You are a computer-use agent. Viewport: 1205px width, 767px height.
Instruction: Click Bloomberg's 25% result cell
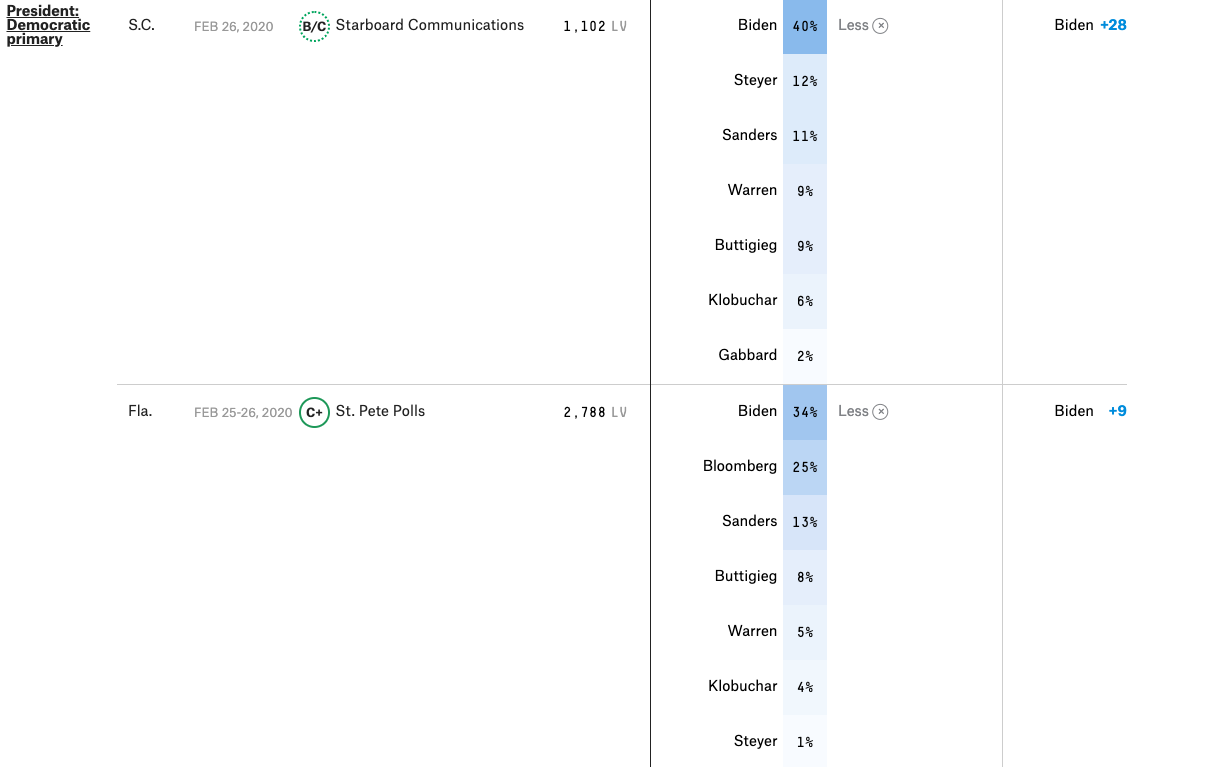click(x=805, y=467)
